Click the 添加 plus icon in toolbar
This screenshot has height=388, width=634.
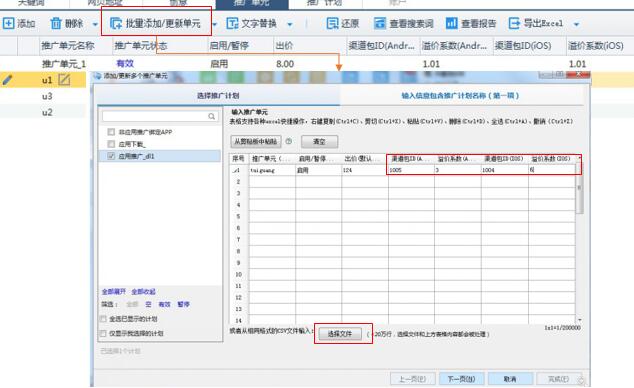8,23
